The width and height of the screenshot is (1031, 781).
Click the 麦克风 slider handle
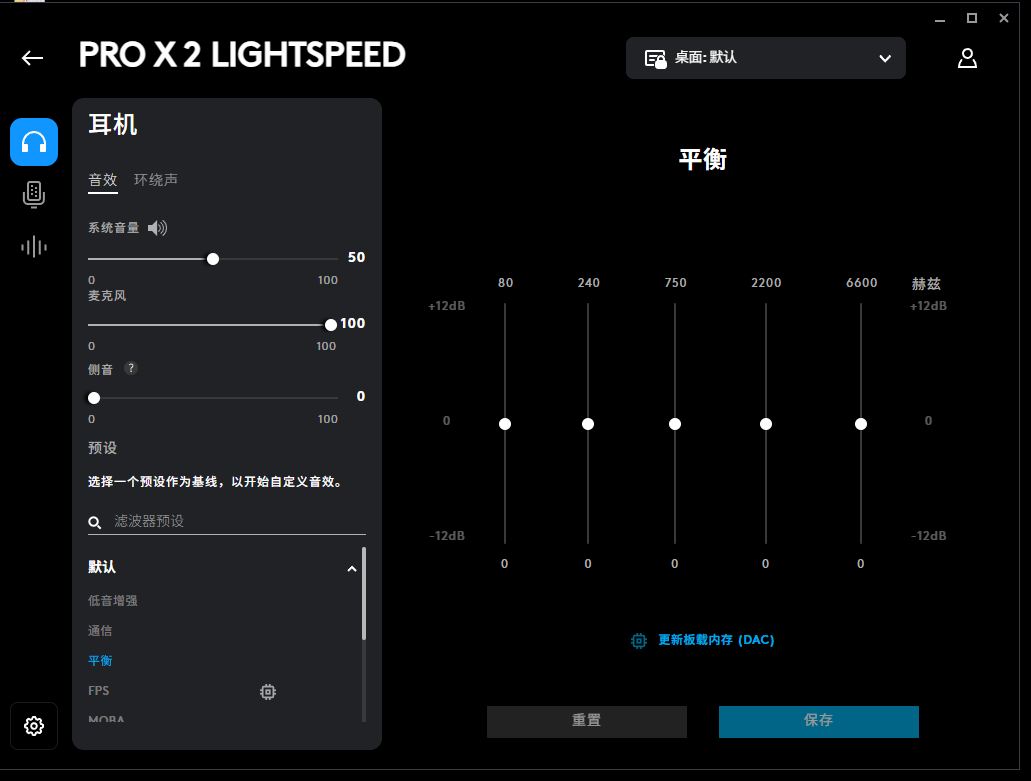click(331, 325)
